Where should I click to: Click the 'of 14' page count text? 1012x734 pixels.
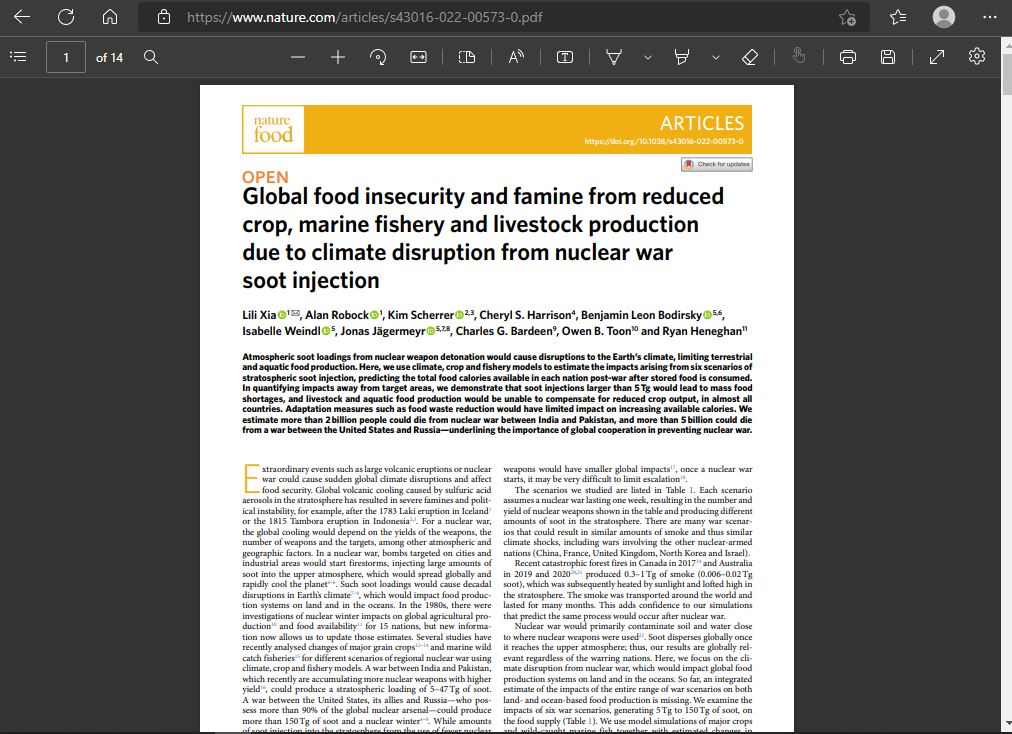pyautogui.click(x=109, y=57)
